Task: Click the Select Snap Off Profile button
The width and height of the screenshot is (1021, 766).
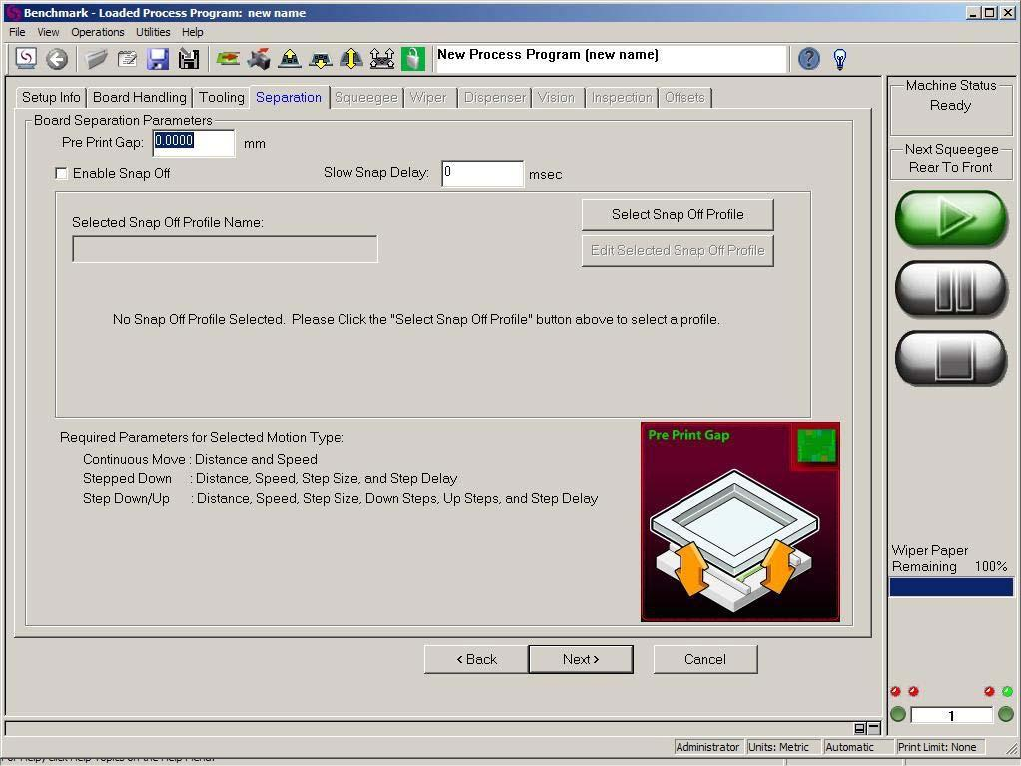Action: point(677,214)
